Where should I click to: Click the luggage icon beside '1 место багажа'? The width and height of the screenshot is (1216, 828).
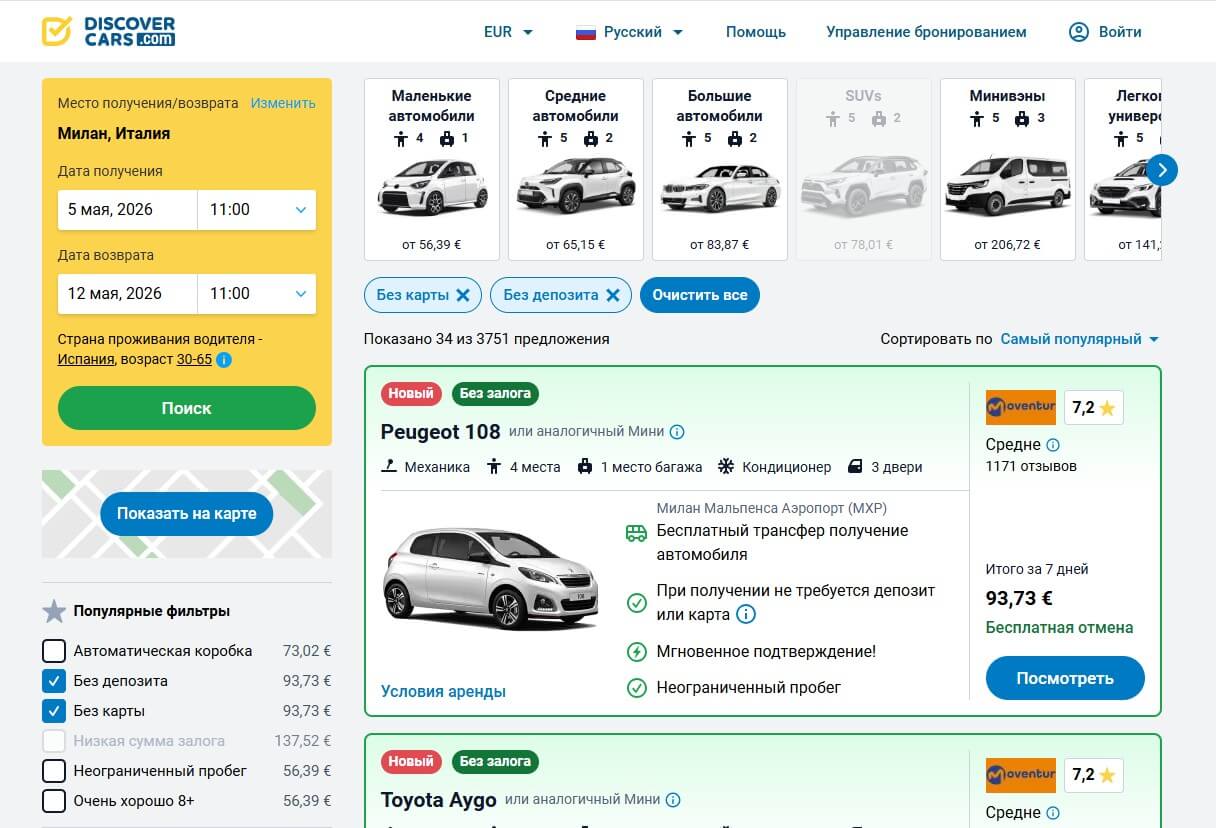click(x=584, y=466)
